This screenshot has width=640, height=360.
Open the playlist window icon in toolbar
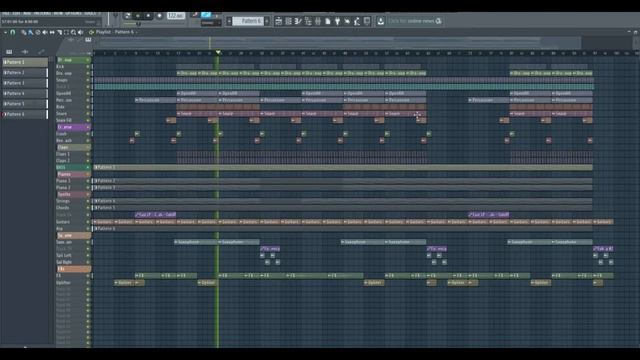278,21
